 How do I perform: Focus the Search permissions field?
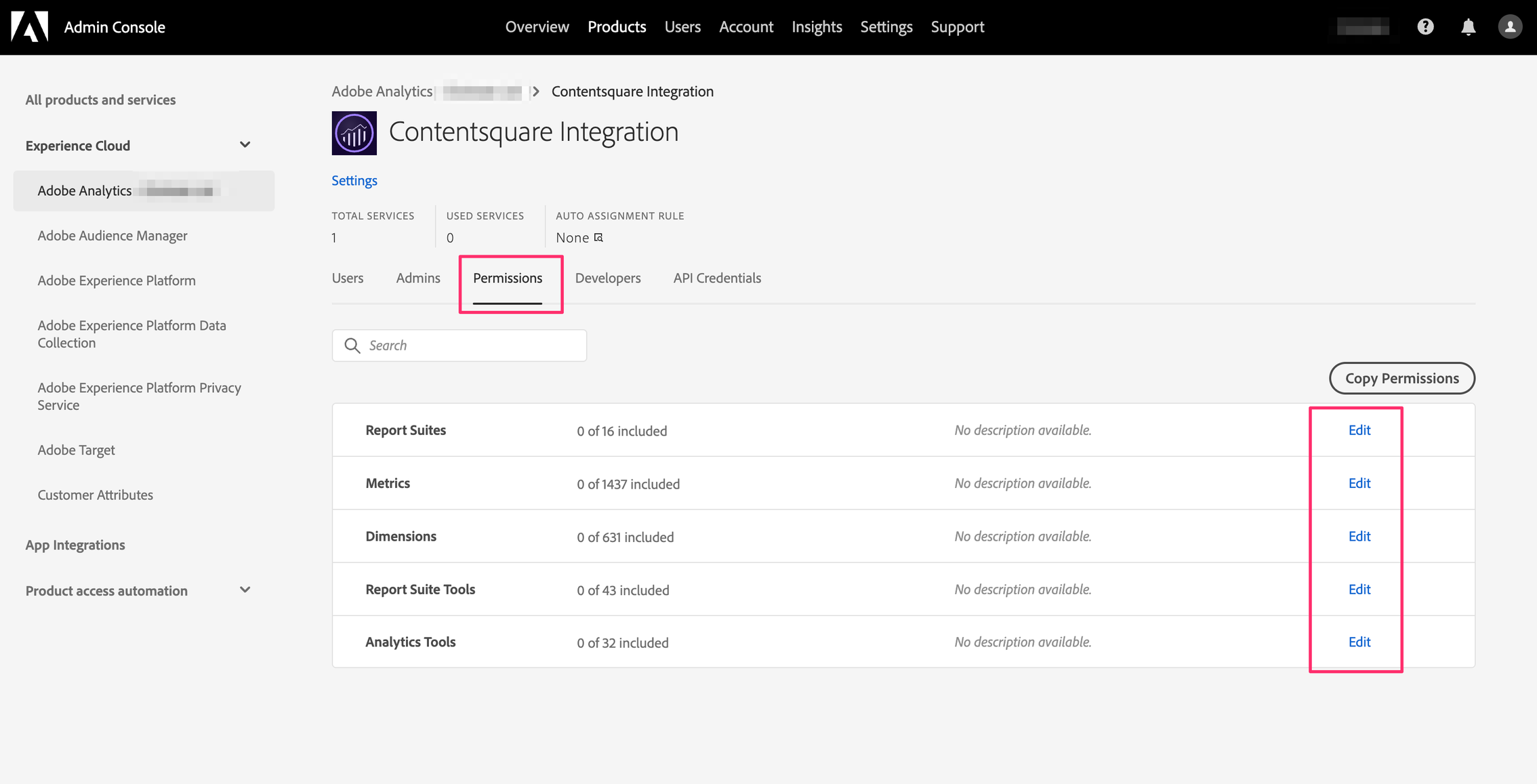tap(459, 346)
